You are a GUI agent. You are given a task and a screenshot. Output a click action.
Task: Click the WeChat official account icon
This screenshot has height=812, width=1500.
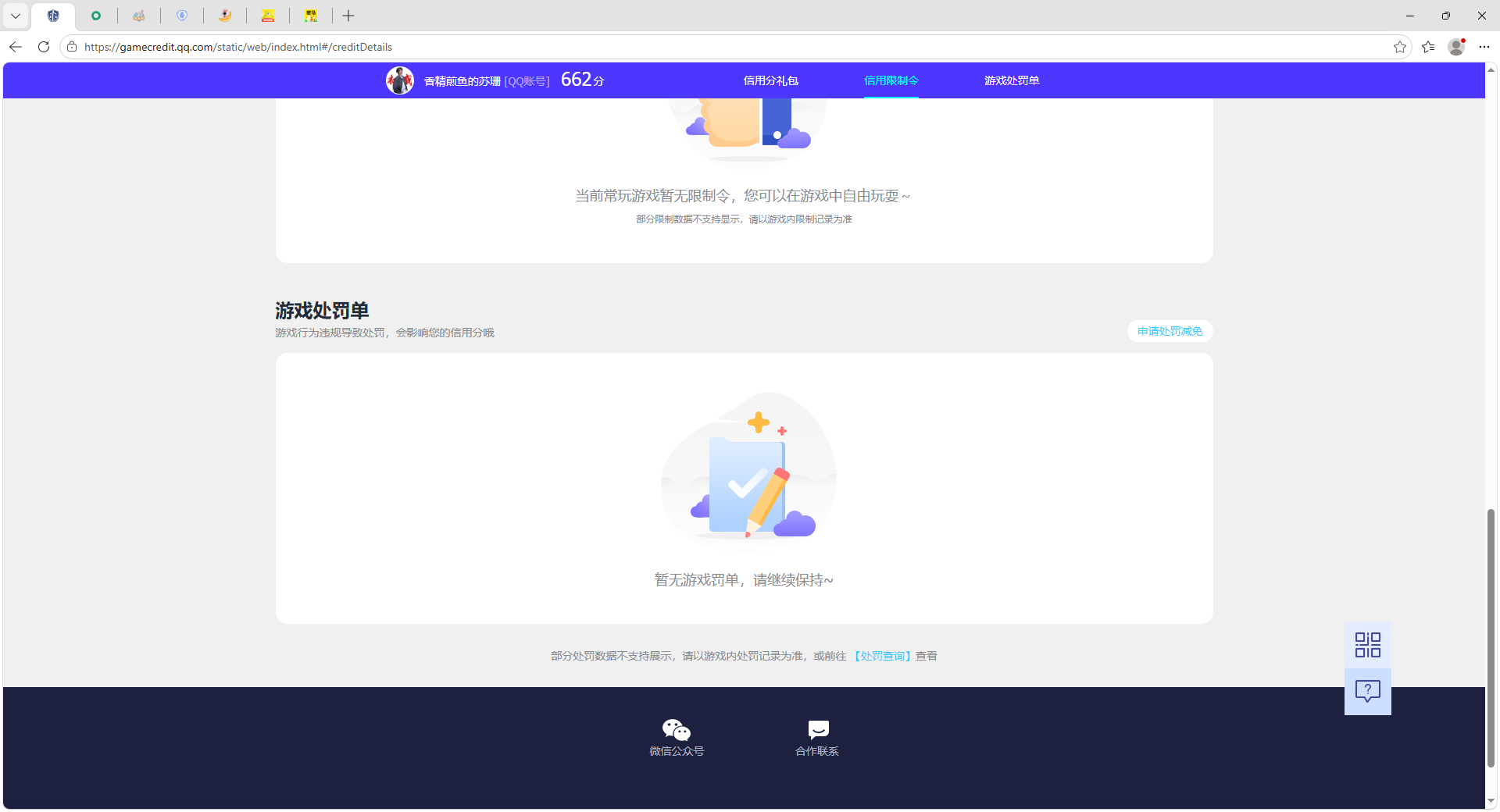pyautogui.click(x=677, y=730)
